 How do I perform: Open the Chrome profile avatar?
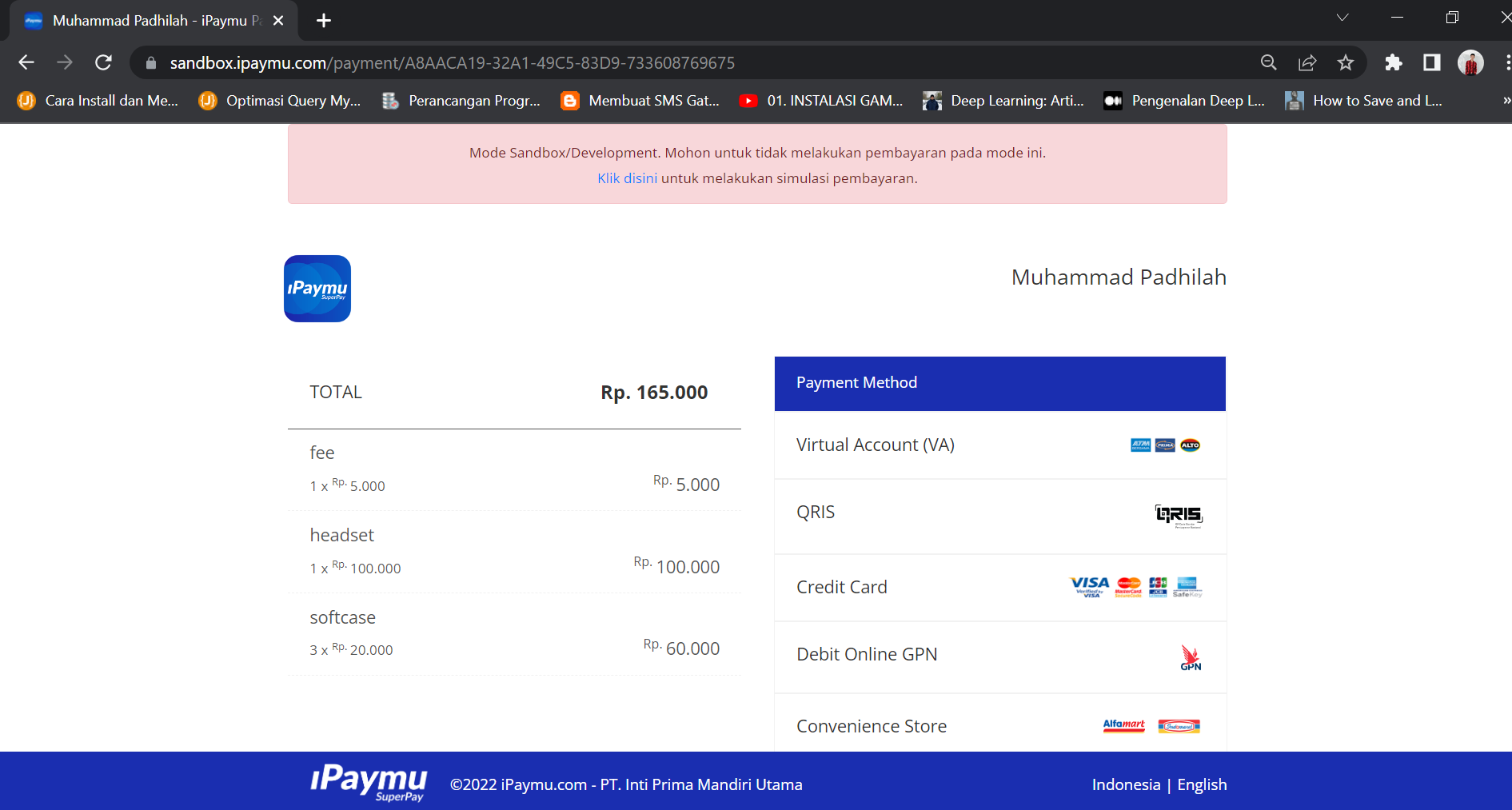coord(1470,62)
